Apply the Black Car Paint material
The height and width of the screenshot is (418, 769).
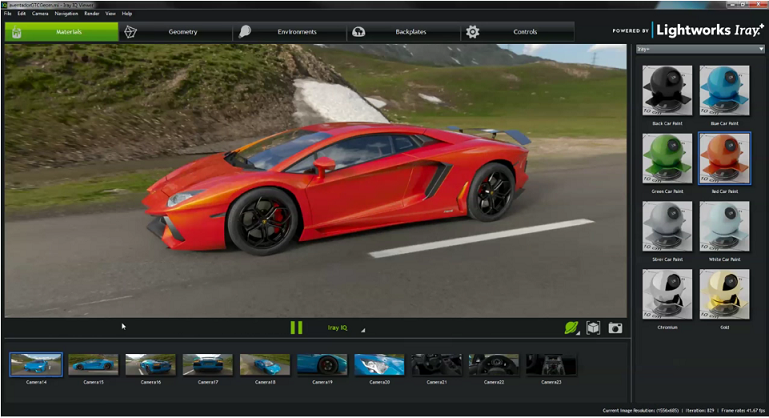click(667, 90)
